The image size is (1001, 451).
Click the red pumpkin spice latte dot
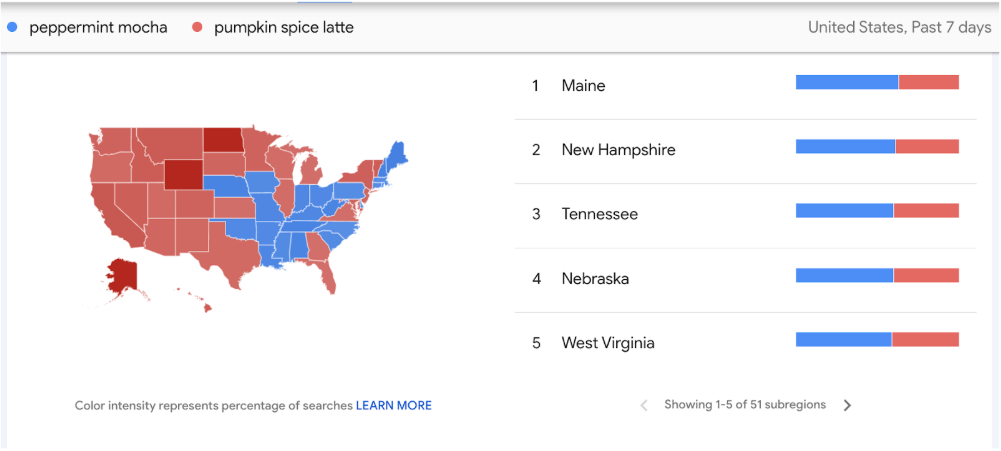[196, 27]
